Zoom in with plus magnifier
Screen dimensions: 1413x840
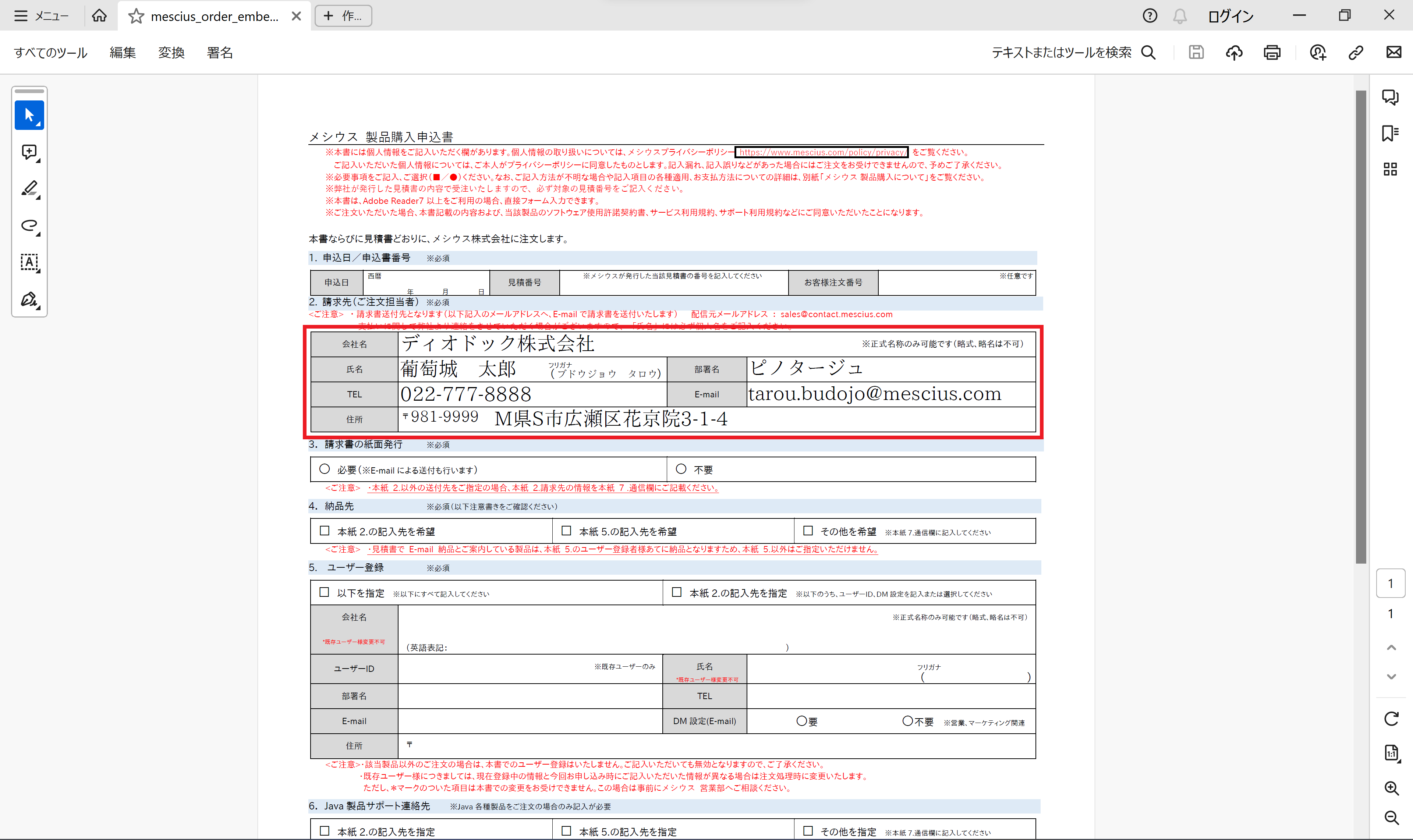click(x=1392, y=788)
